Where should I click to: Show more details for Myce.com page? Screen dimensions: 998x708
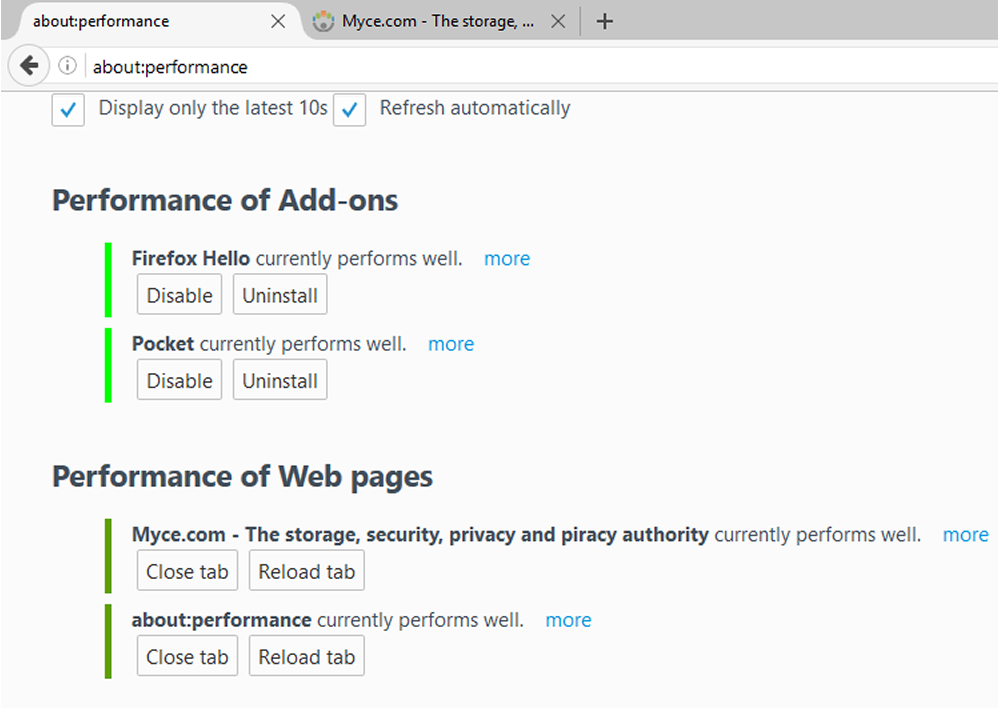coord(966,535)
